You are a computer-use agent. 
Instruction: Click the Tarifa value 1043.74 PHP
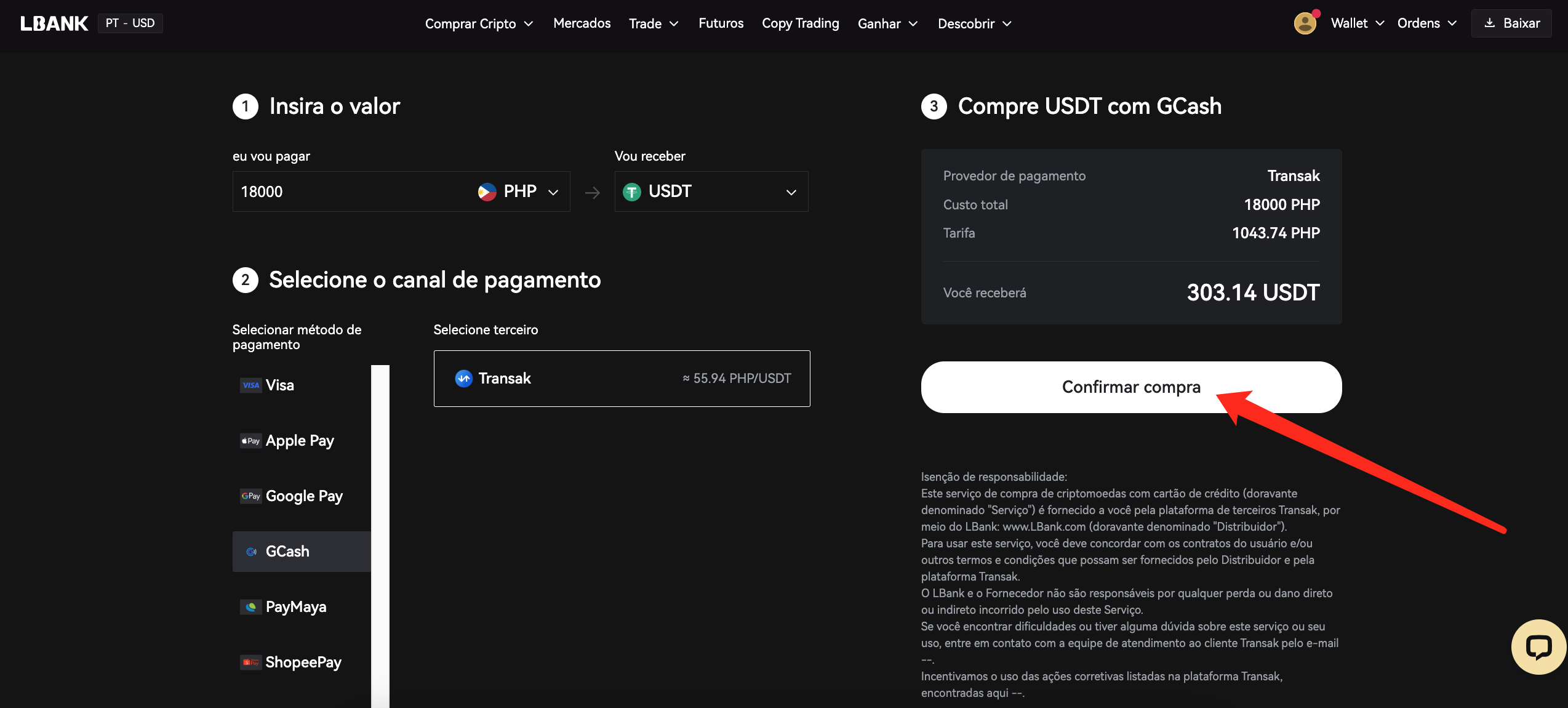[x=1276, y=233]
